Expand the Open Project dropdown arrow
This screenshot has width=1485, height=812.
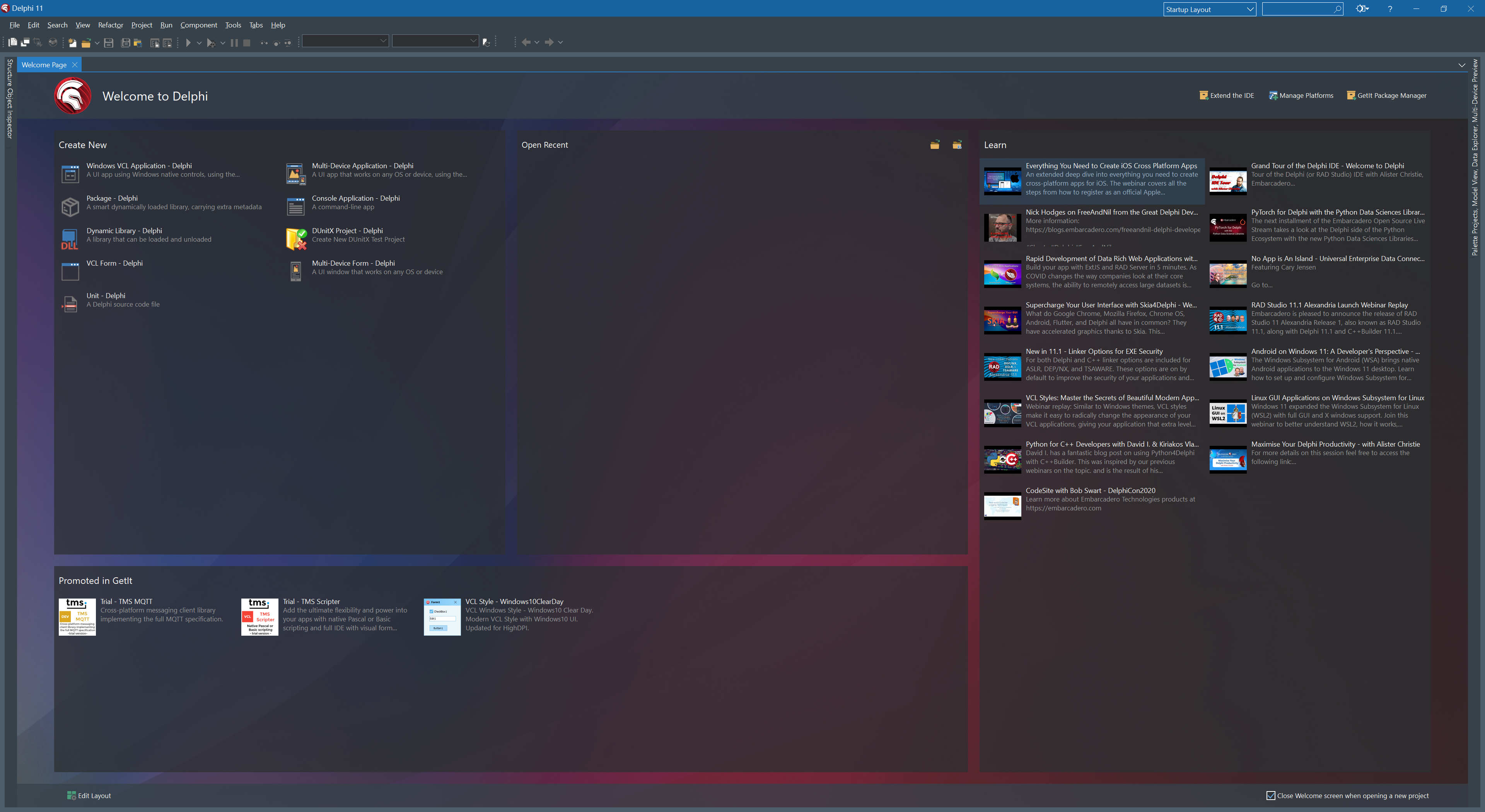(x=97, y=43)
